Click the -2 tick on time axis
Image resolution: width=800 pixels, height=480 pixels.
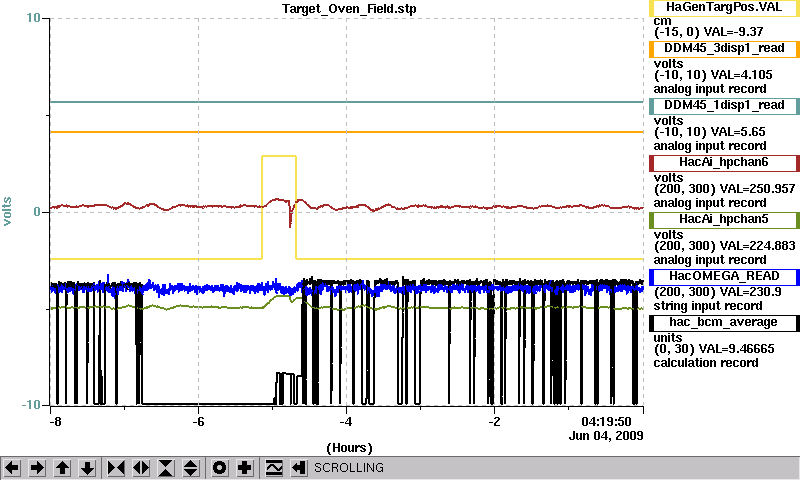(x=494, y=422)
